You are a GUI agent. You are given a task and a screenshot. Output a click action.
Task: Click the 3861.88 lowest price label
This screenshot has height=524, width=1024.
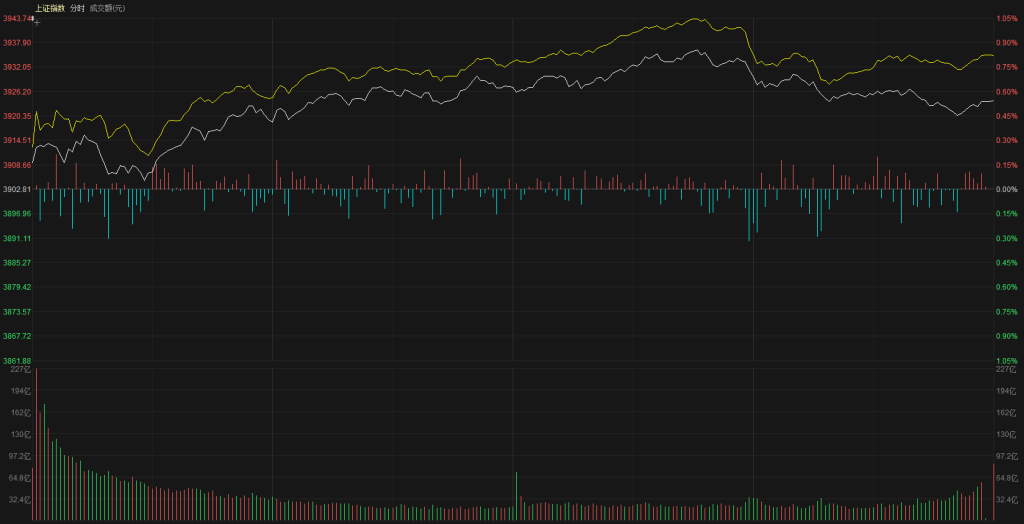click(x=17, y=361)
